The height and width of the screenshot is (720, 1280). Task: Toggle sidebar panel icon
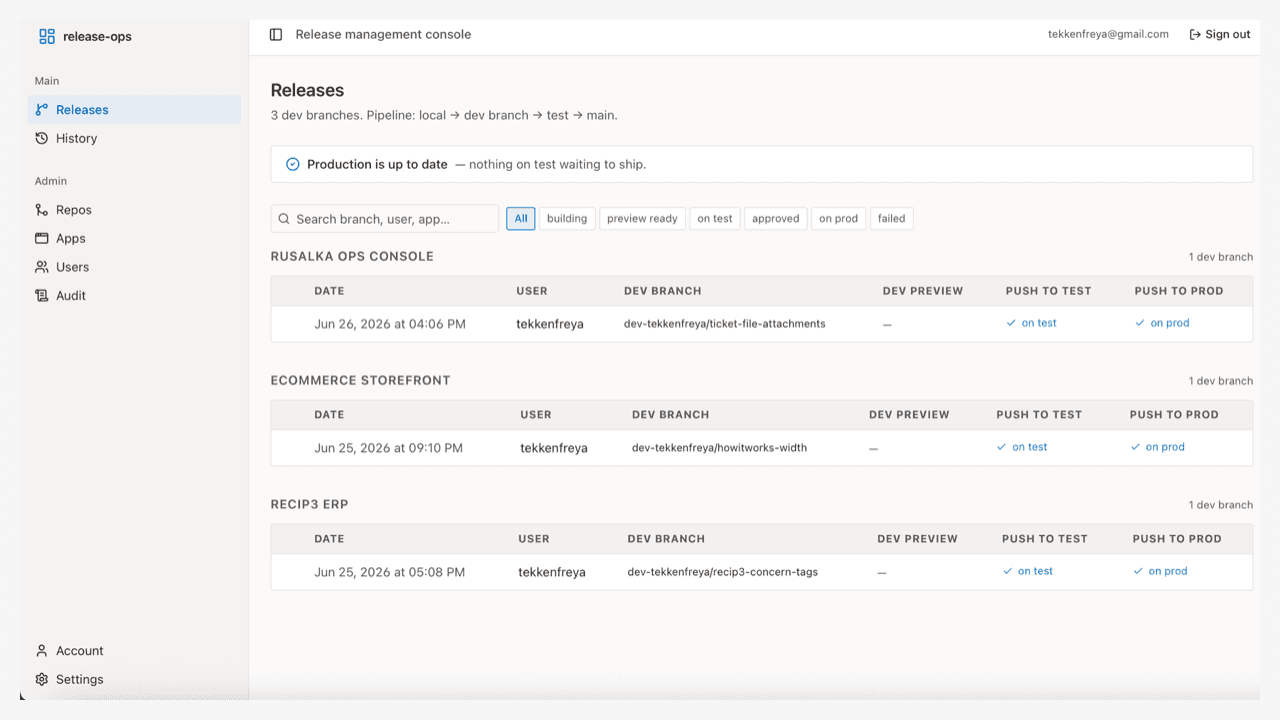point(276,34)
